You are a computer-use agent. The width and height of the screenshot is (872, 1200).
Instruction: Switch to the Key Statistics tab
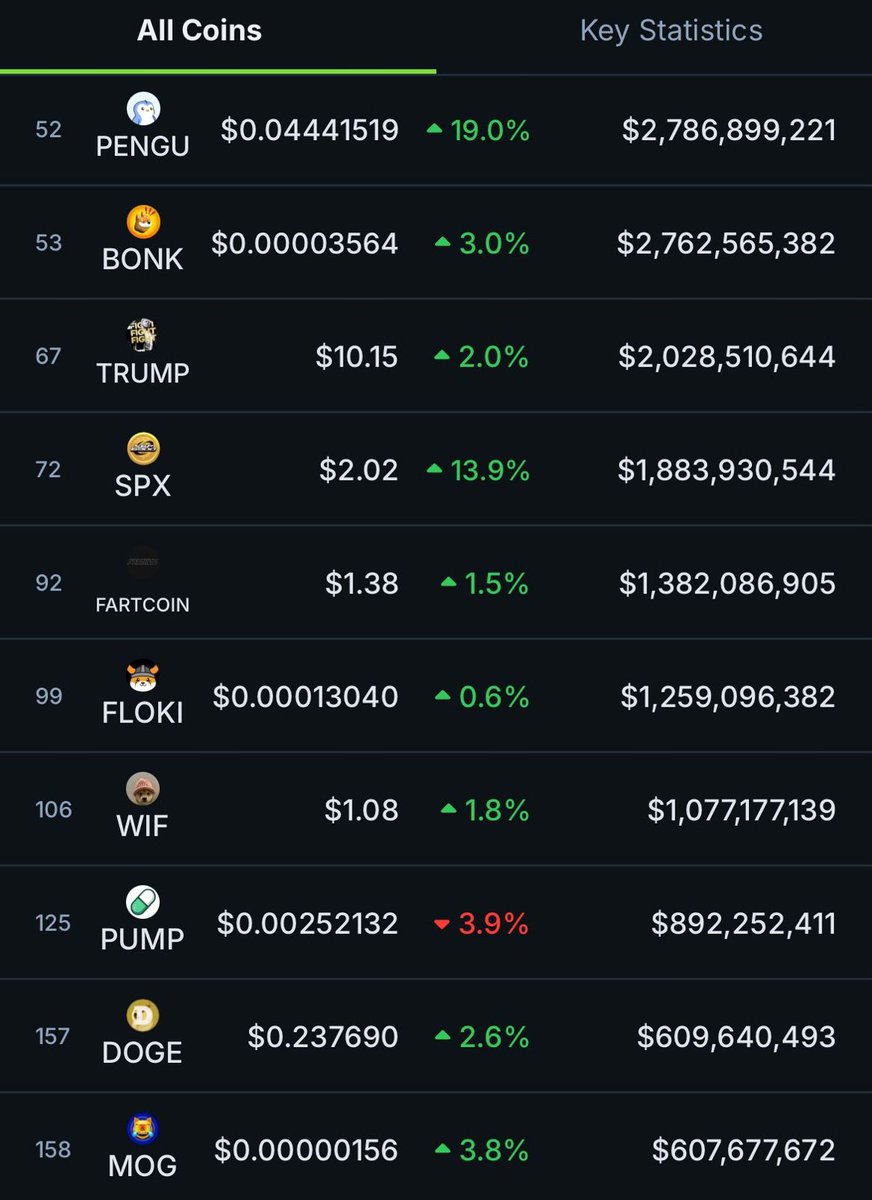671,30
